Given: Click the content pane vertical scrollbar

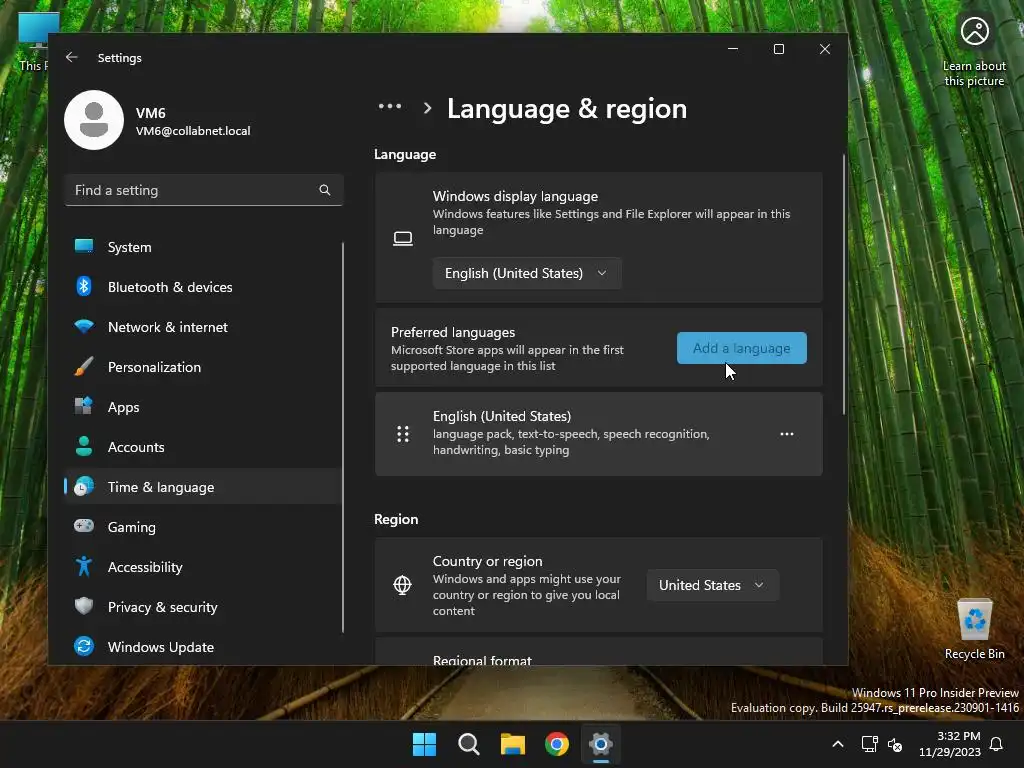Looking at the screenshot, I should click(x=844, y=285).
